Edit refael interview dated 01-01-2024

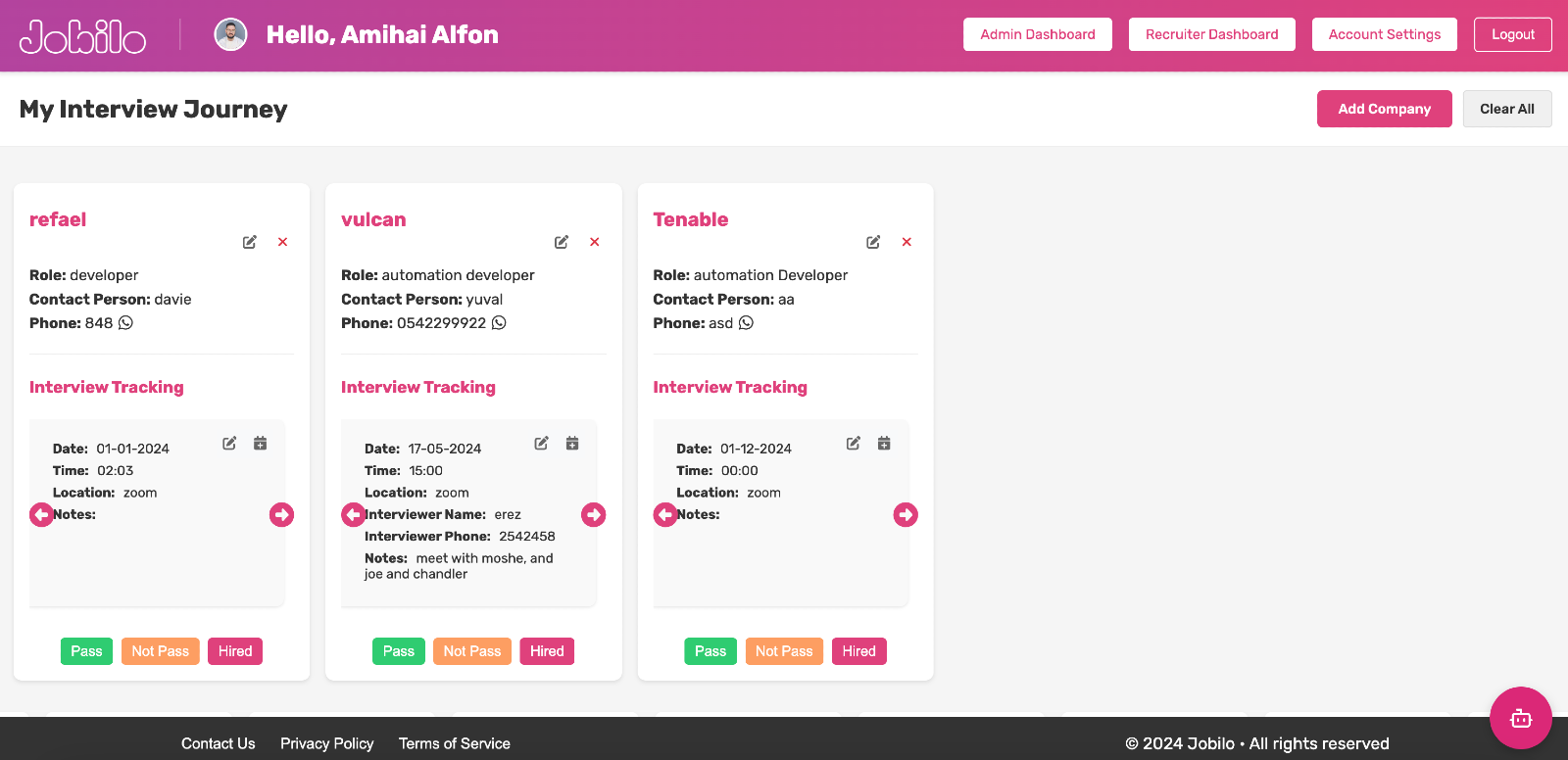tap(229, 443)
